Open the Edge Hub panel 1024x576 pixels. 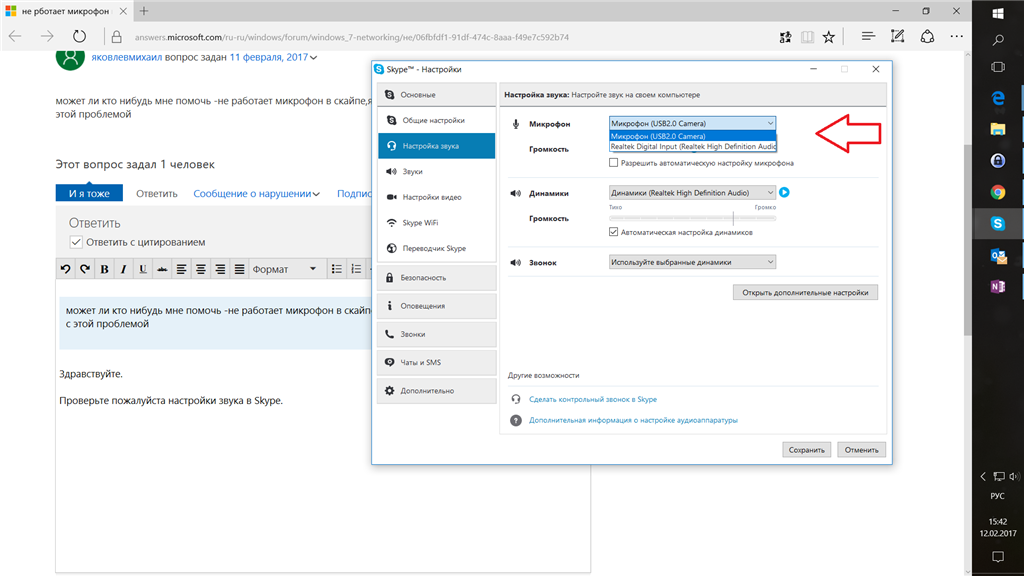coord(868,37)
